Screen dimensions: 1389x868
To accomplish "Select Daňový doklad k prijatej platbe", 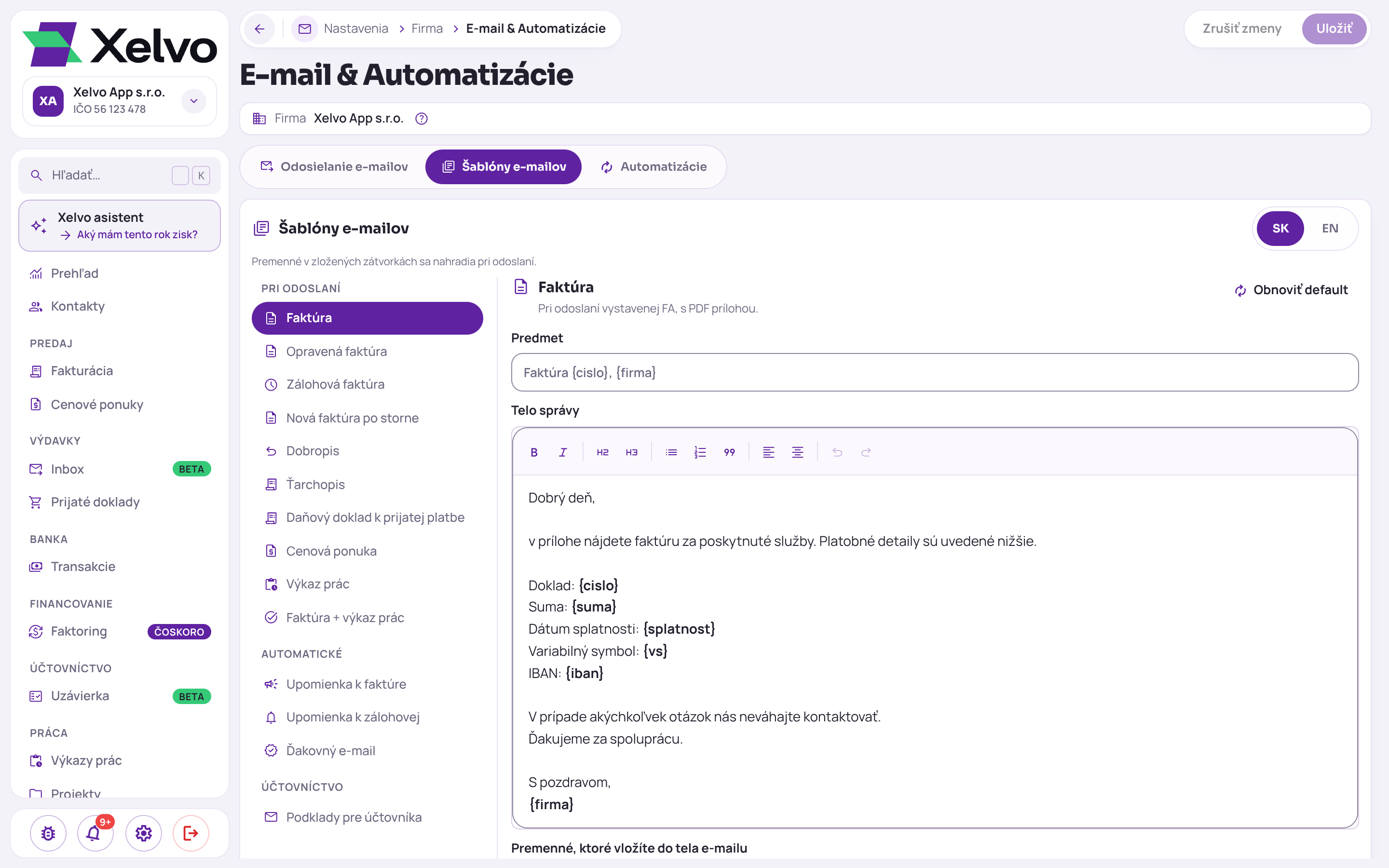I will [368, 518].
